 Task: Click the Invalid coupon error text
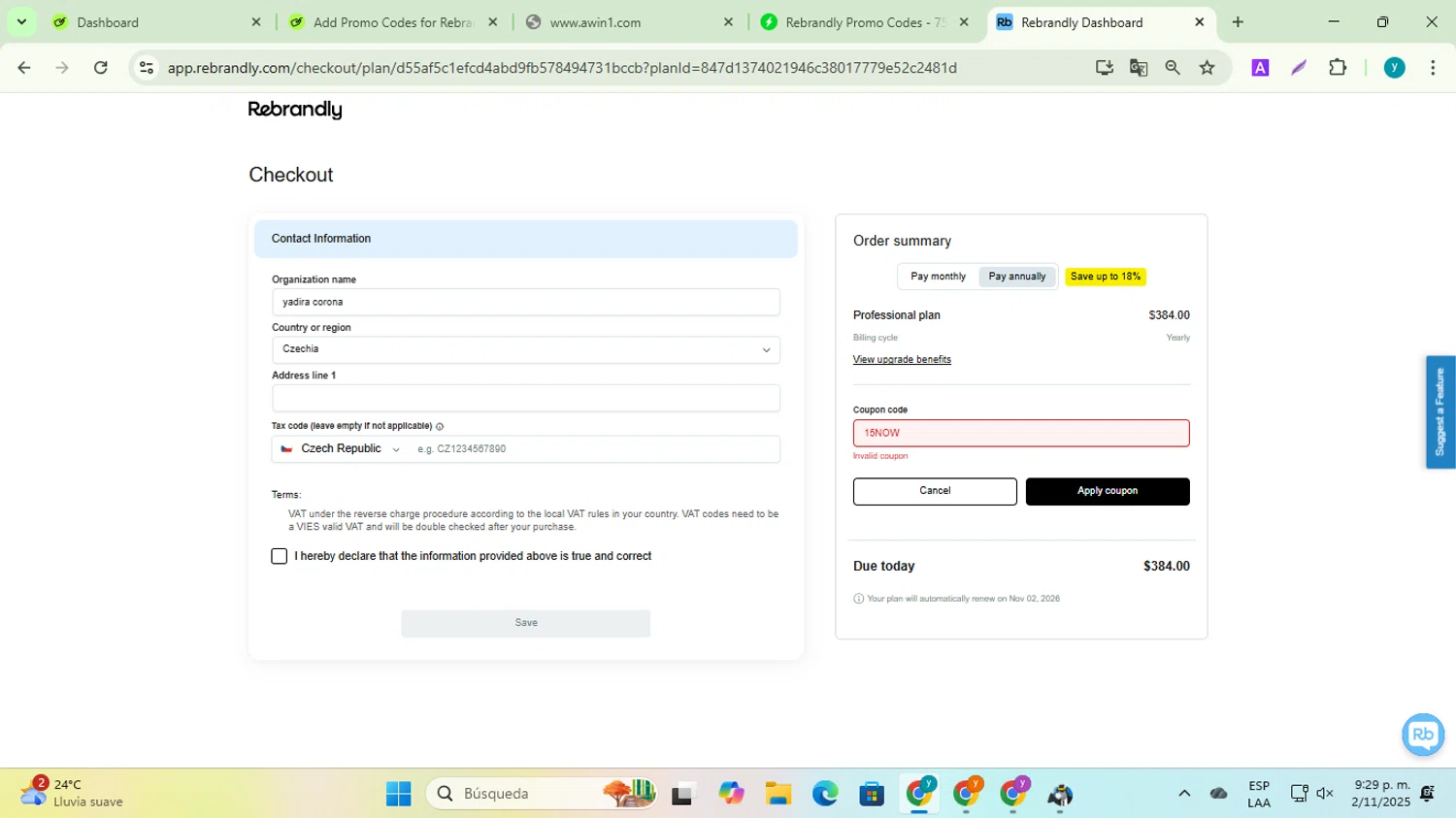[x=880, y=456]
